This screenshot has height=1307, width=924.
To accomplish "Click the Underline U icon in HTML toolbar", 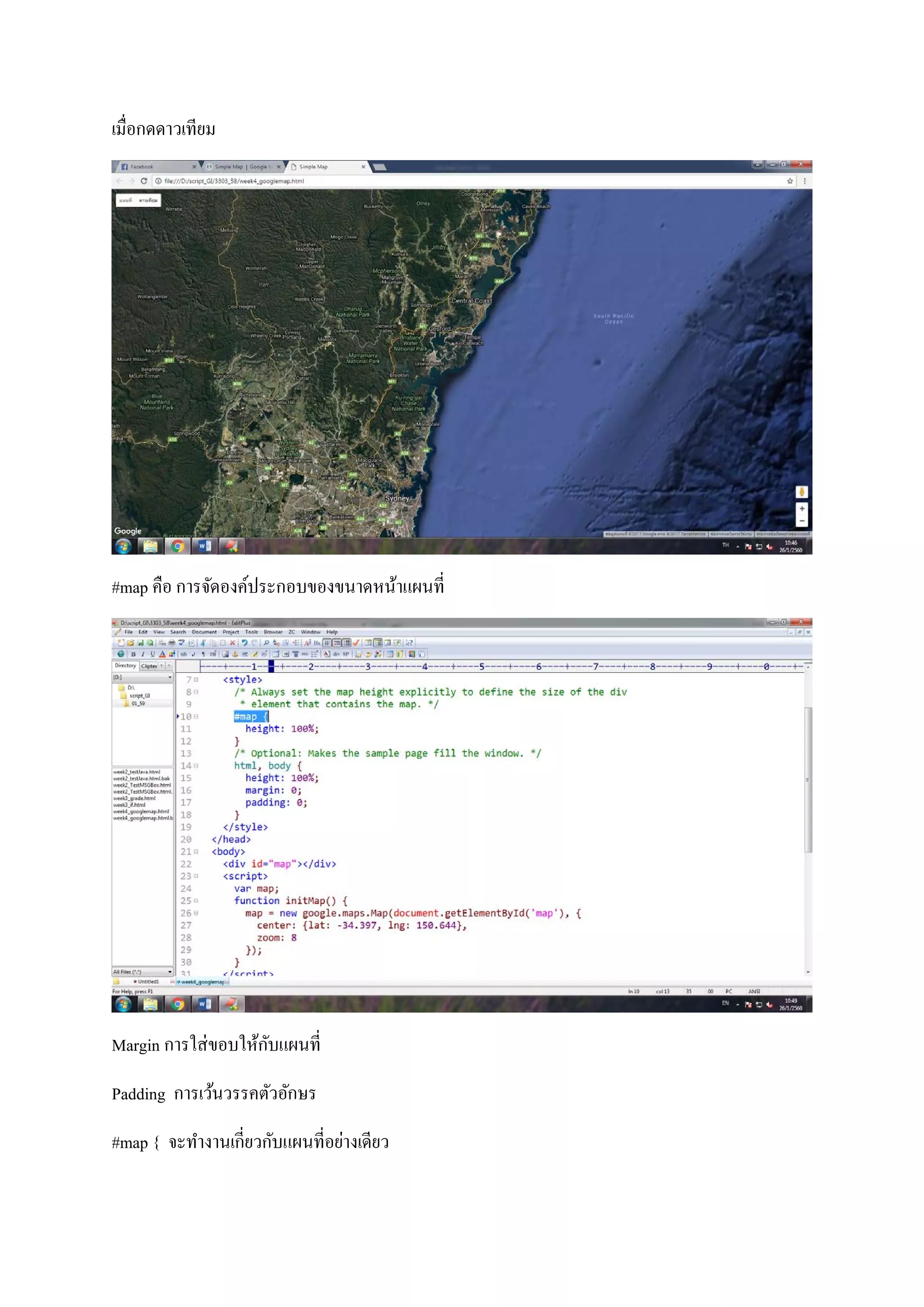I will (152, 654).
